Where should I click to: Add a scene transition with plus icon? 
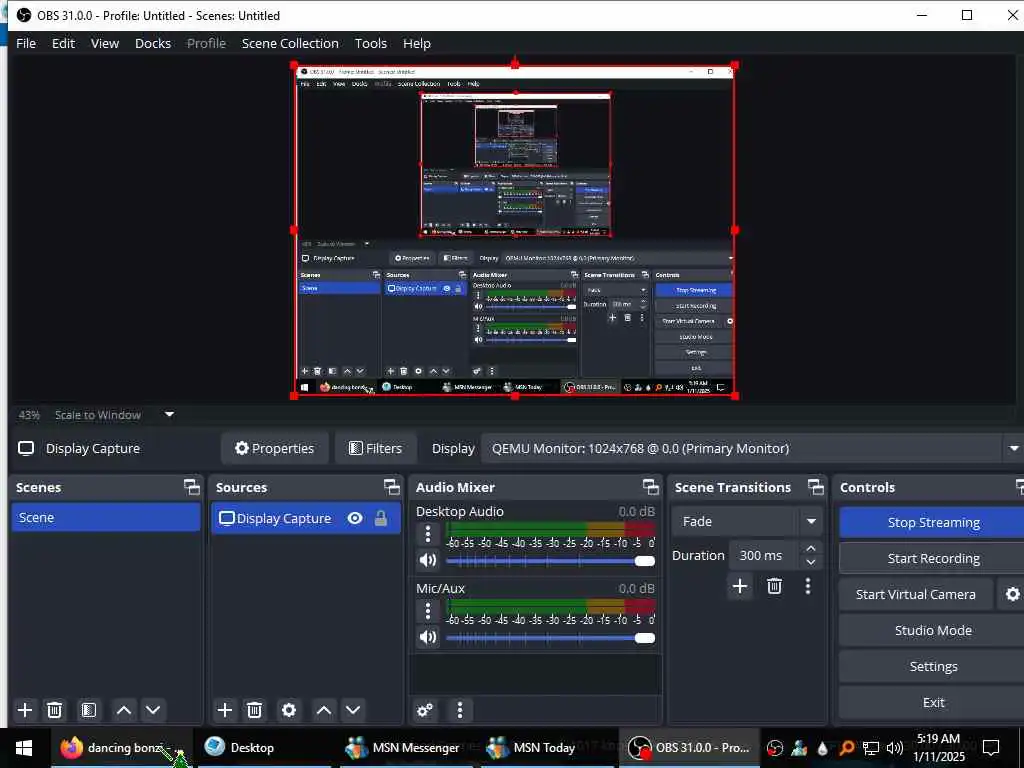[740, 586]
